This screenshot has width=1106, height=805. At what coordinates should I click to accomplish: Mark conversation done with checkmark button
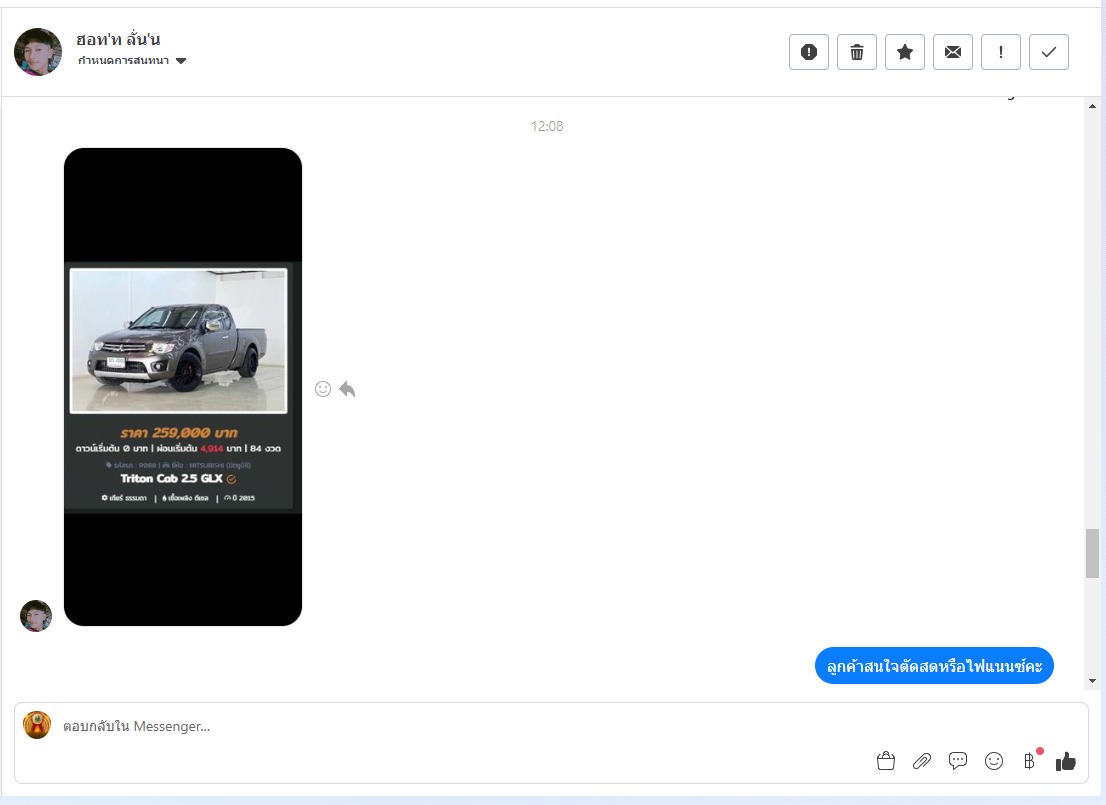click(x=1049, y=52)
